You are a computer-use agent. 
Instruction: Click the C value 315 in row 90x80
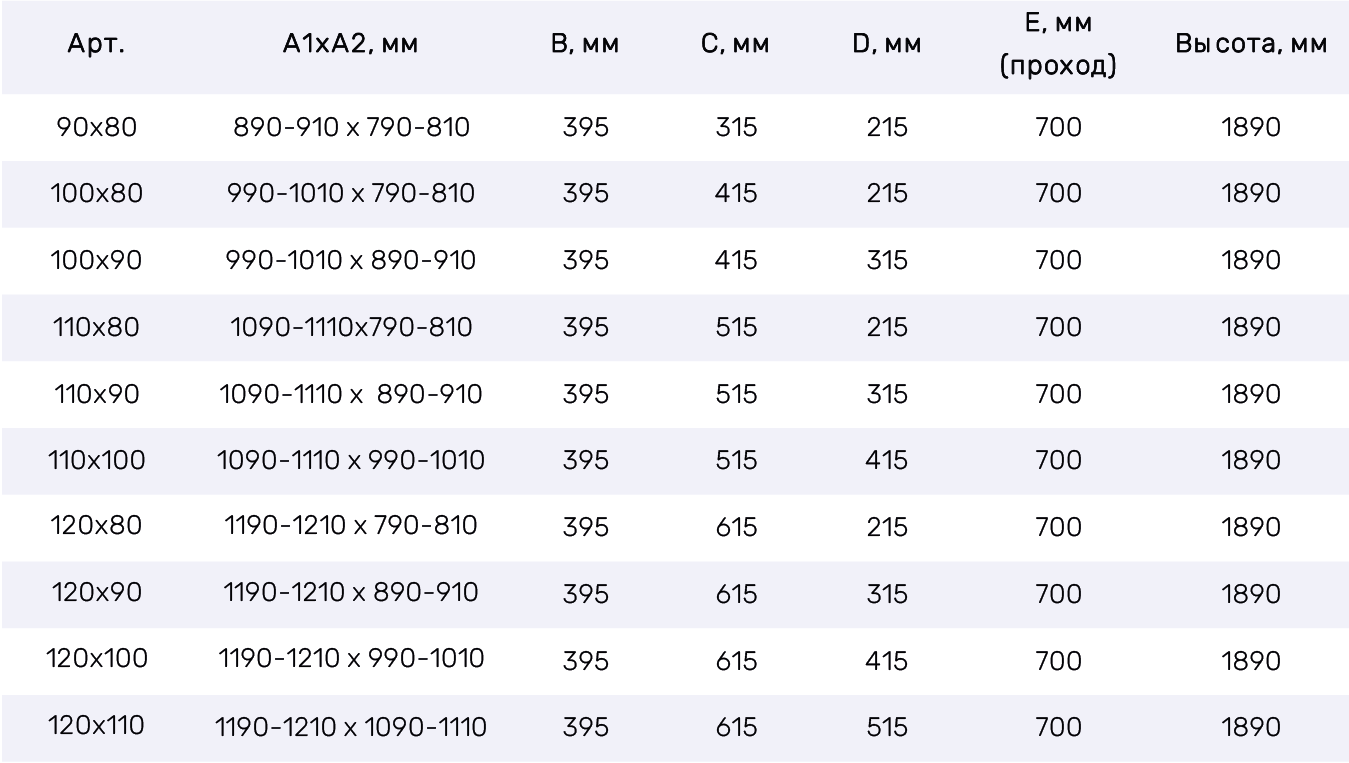click(736, 128)
